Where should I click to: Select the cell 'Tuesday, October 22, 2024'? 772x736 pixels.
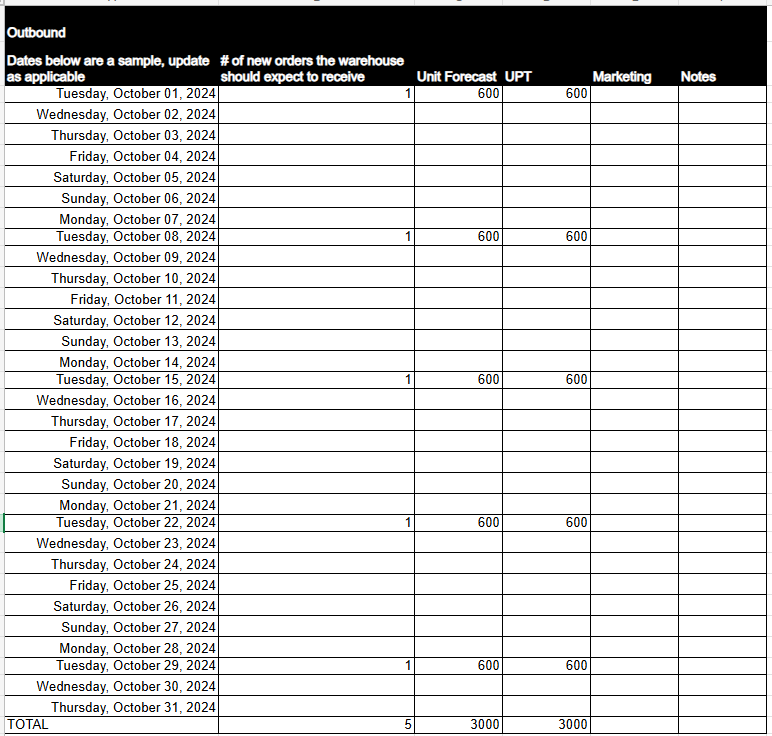pos(111,523)
